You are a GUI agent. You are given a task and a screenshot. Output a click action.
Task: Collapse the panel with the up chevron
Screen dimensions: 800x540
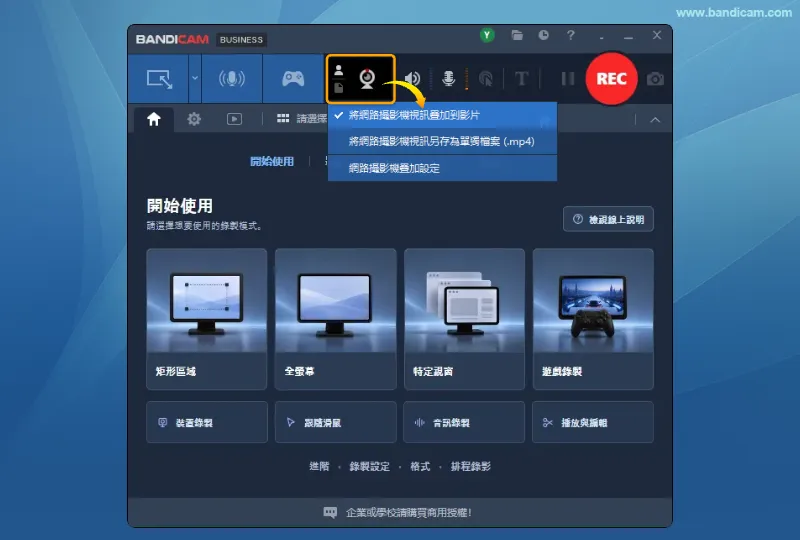pos(655,120)
